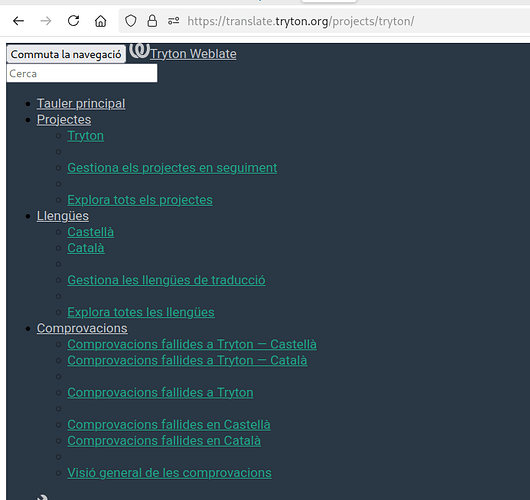Screen dimensions: 530x500
Task: Open the tracking protection shield icon
Action: point(131,21)
